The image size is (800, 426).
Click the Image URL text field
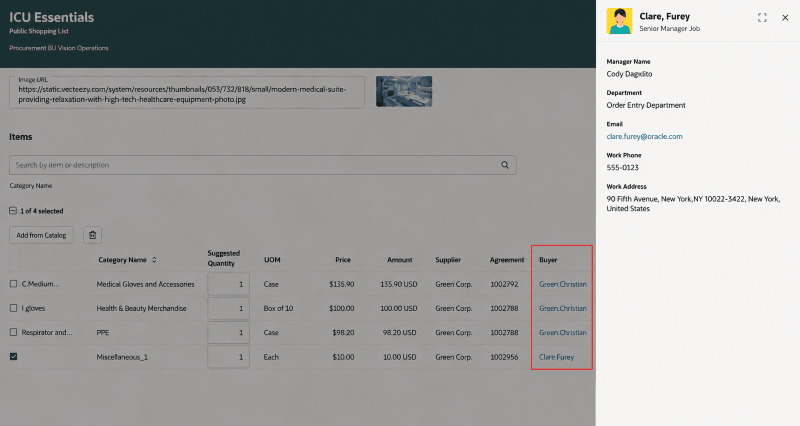point(187,92)
